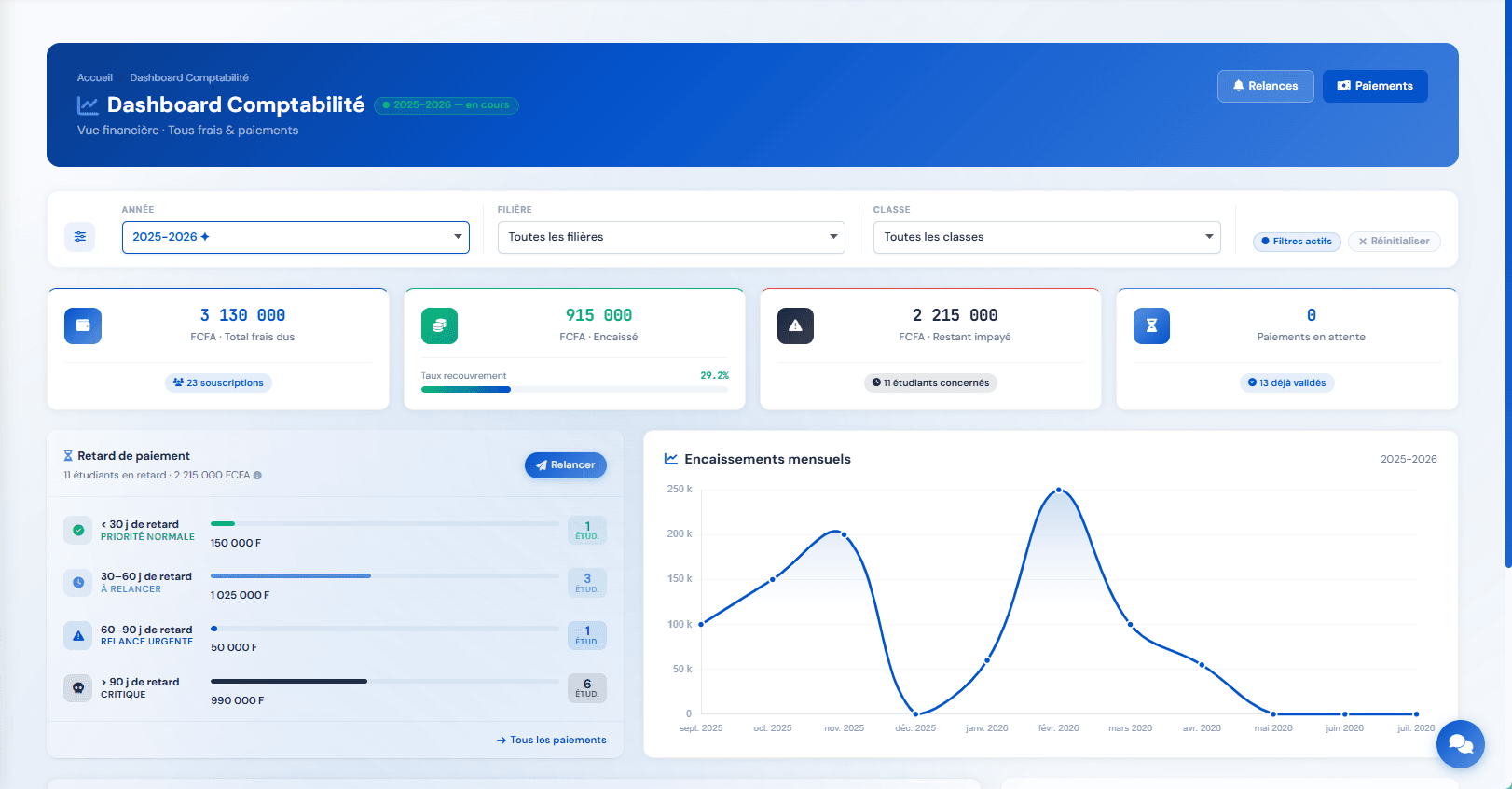Click the 2 215 000 restant impayé amount
The height and width of the screenshot is (789, 1512).
[955, 315]
